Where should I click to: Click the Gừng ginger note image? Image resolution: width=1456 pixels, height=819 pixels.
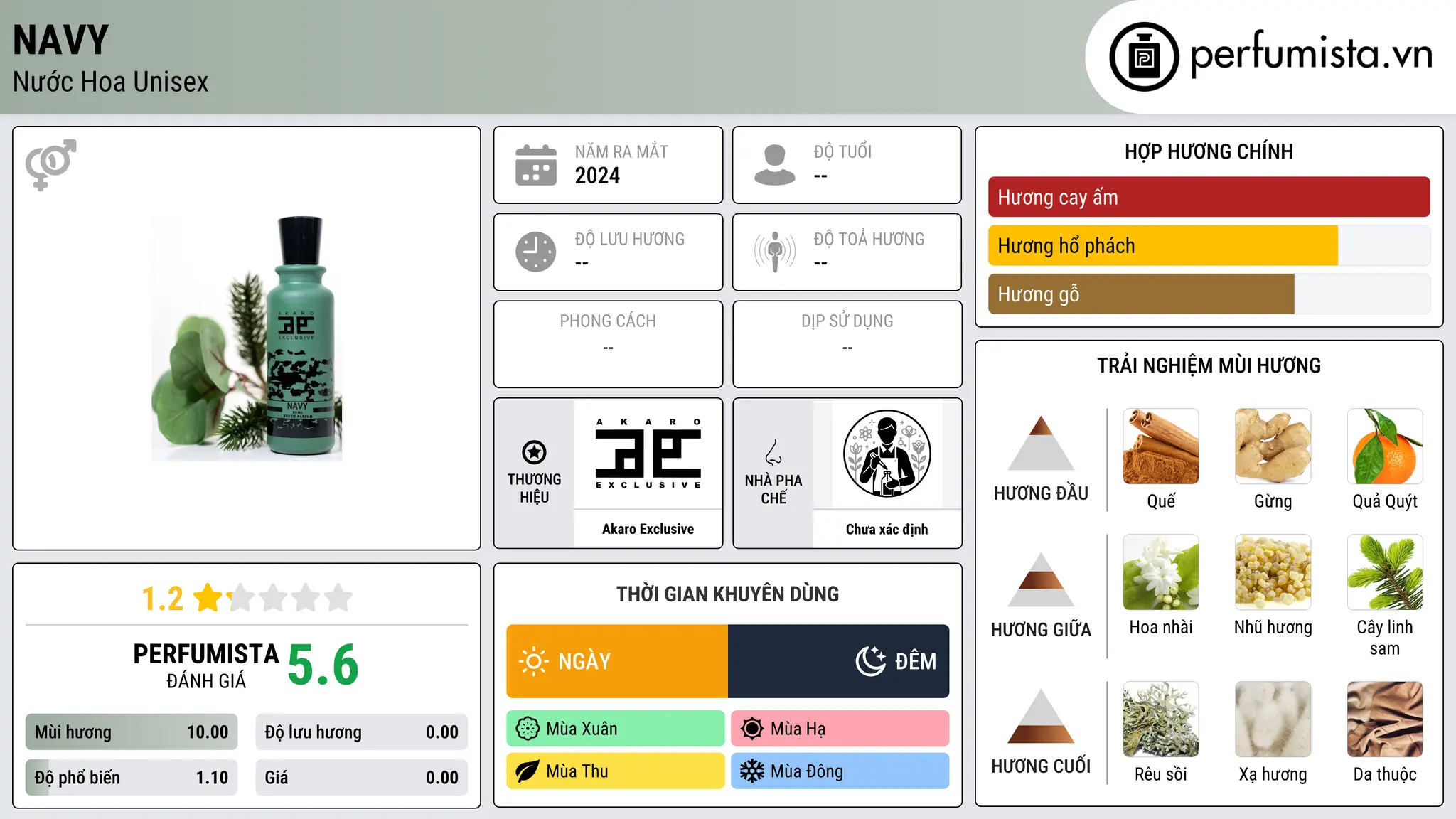pyautogui.click(x=1273, y=446)
